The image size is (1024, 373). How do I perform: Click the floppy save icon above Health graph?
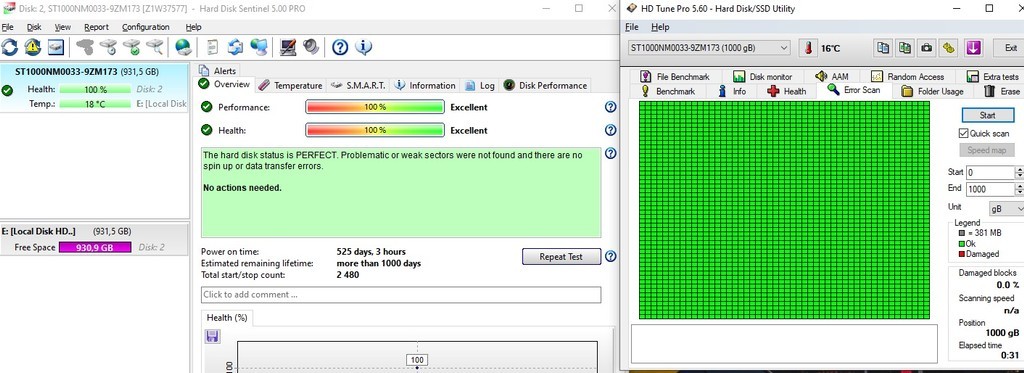pyautogui.click(x=212, y=336)
